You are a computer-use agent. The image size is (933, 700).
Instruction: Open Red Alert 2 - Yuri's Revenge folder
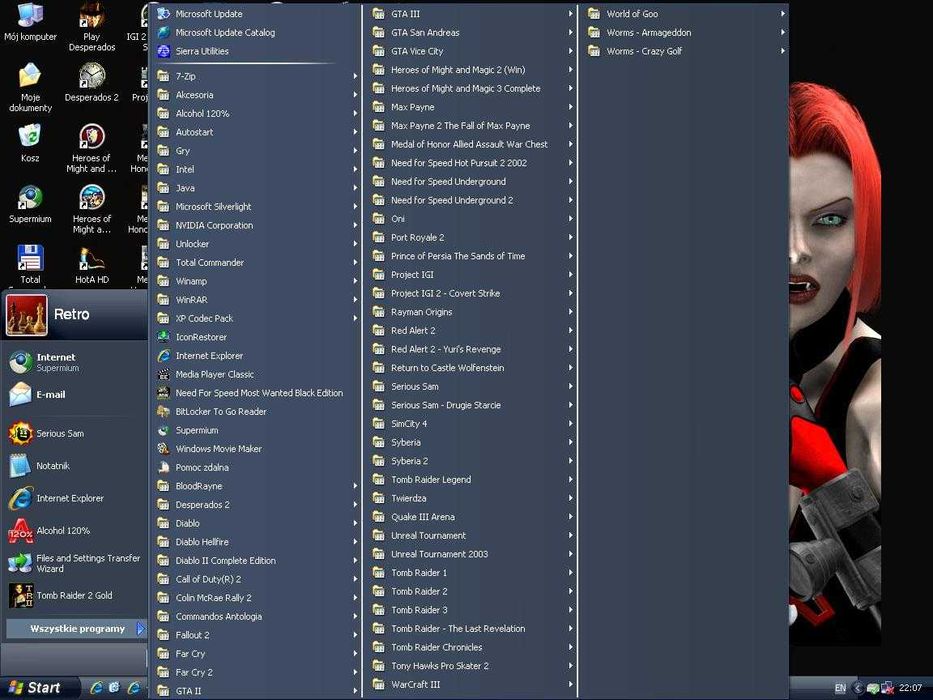pos(472,349)
